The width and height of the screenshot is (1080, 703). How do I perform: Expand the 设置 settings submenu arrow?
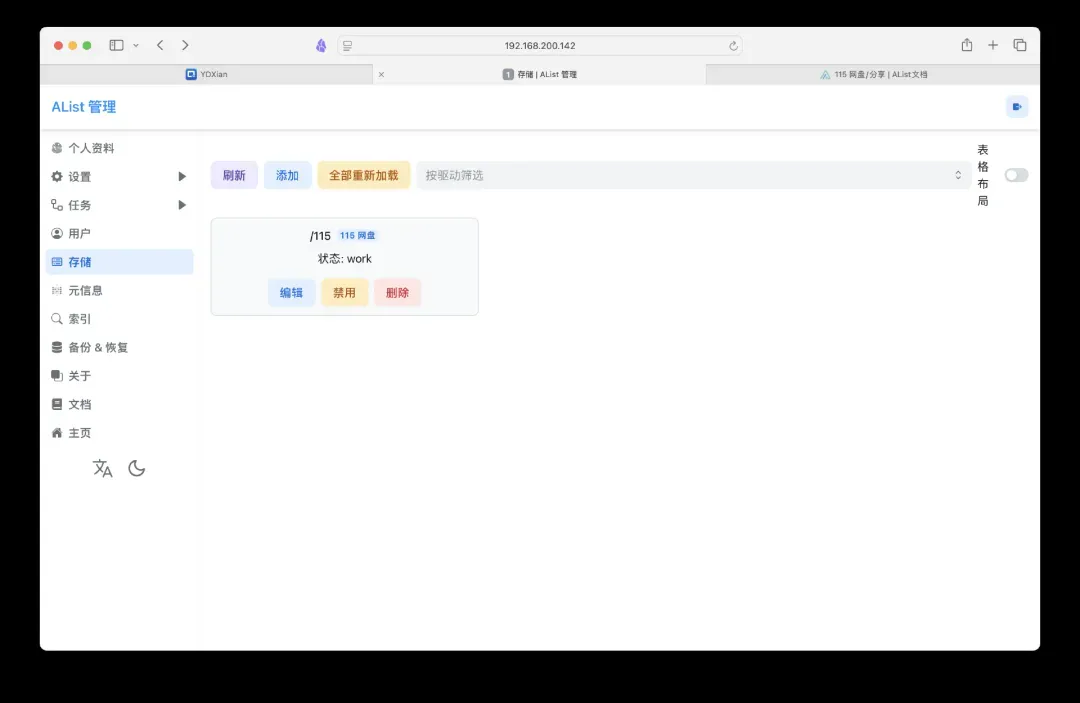pos(182,177)
